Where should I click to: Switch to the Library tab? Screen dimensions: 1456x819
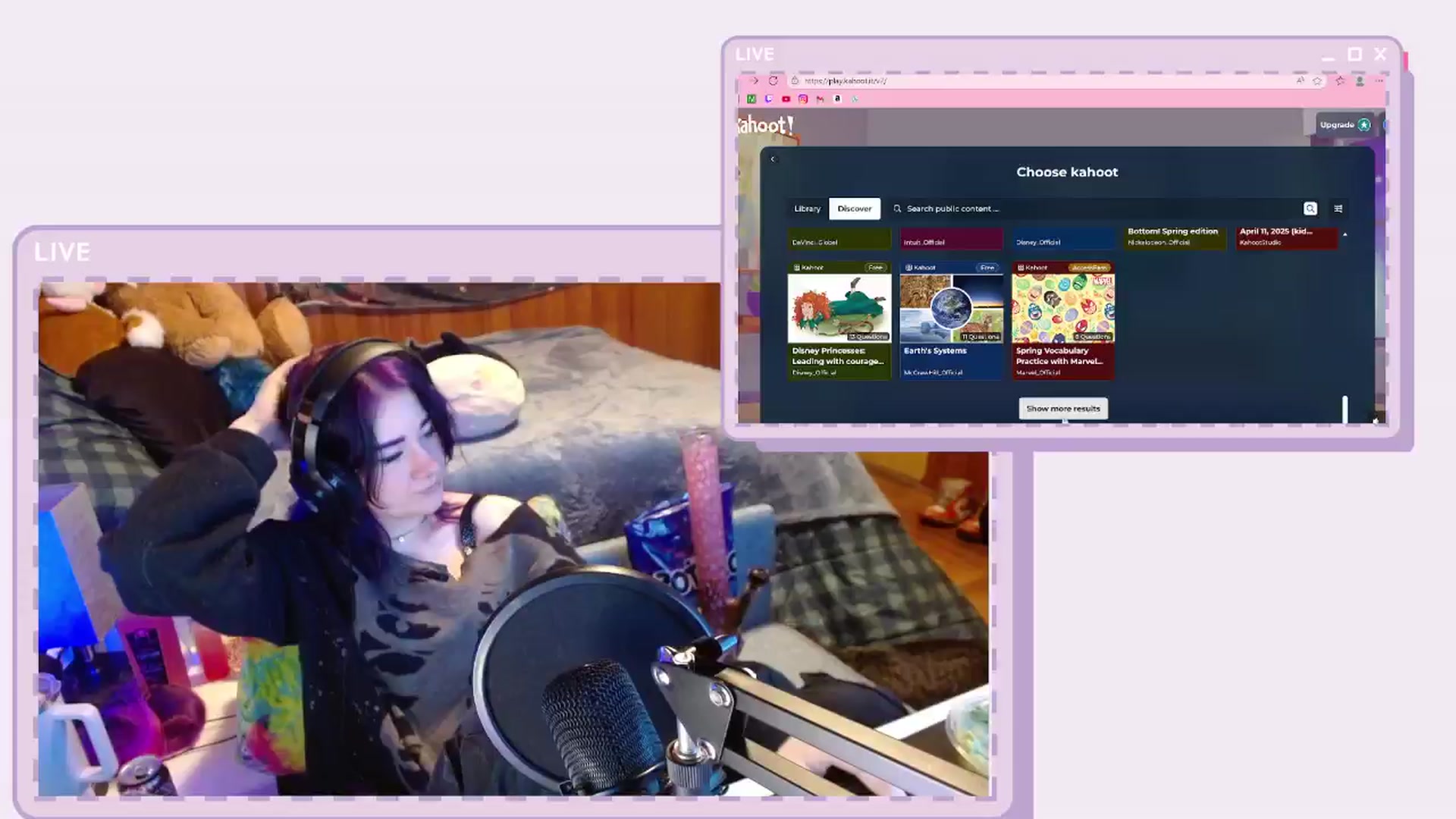click(807, 209)
